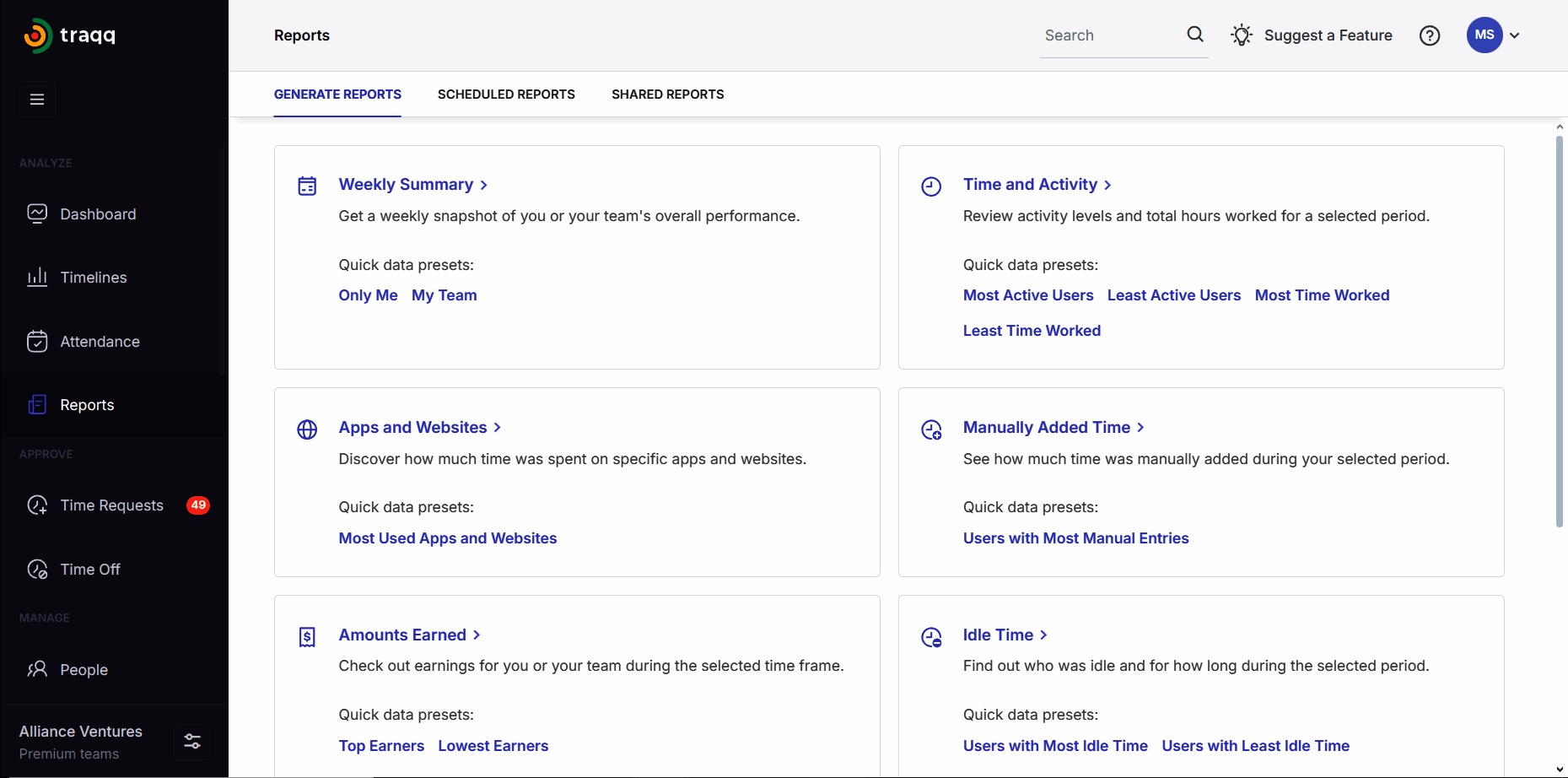
Task: Click the Time Off sidebar icon
Action: tap(37, 570)
